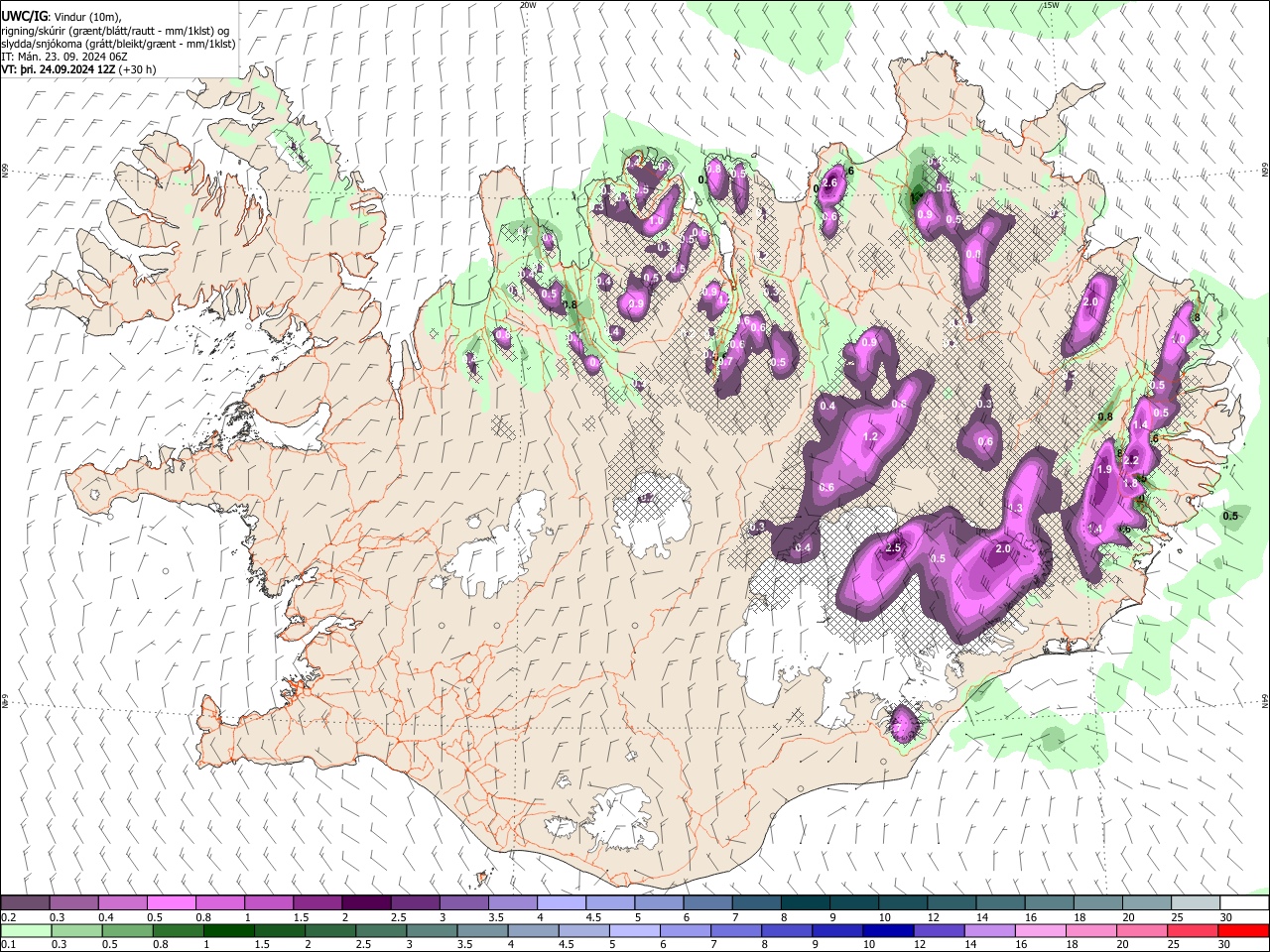The height and width of the screenshot is (952, 1270).
Task: Select upper legend swatch between 6 and 7
Action: pos(707,903)
